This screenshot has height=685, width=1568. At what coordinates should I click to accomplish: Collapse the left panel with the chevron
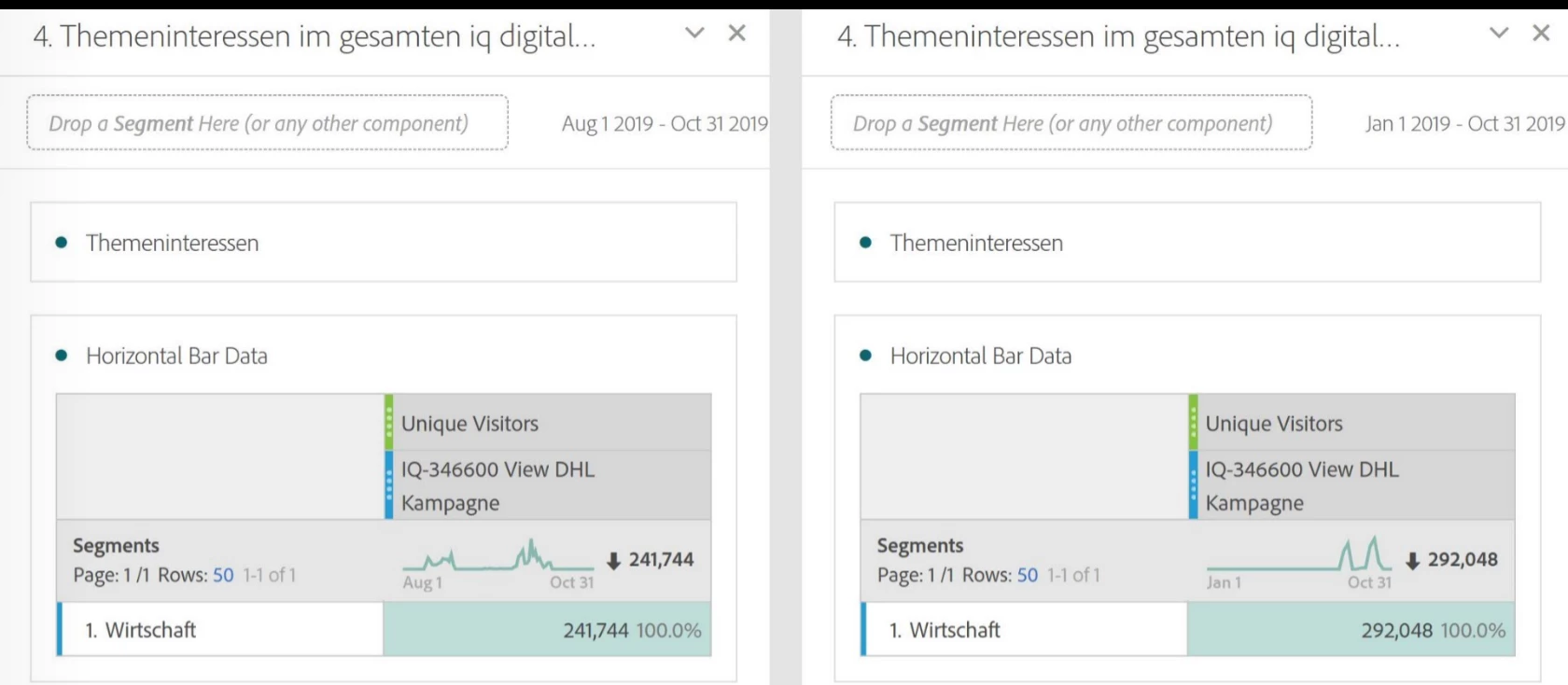point(694,33)
